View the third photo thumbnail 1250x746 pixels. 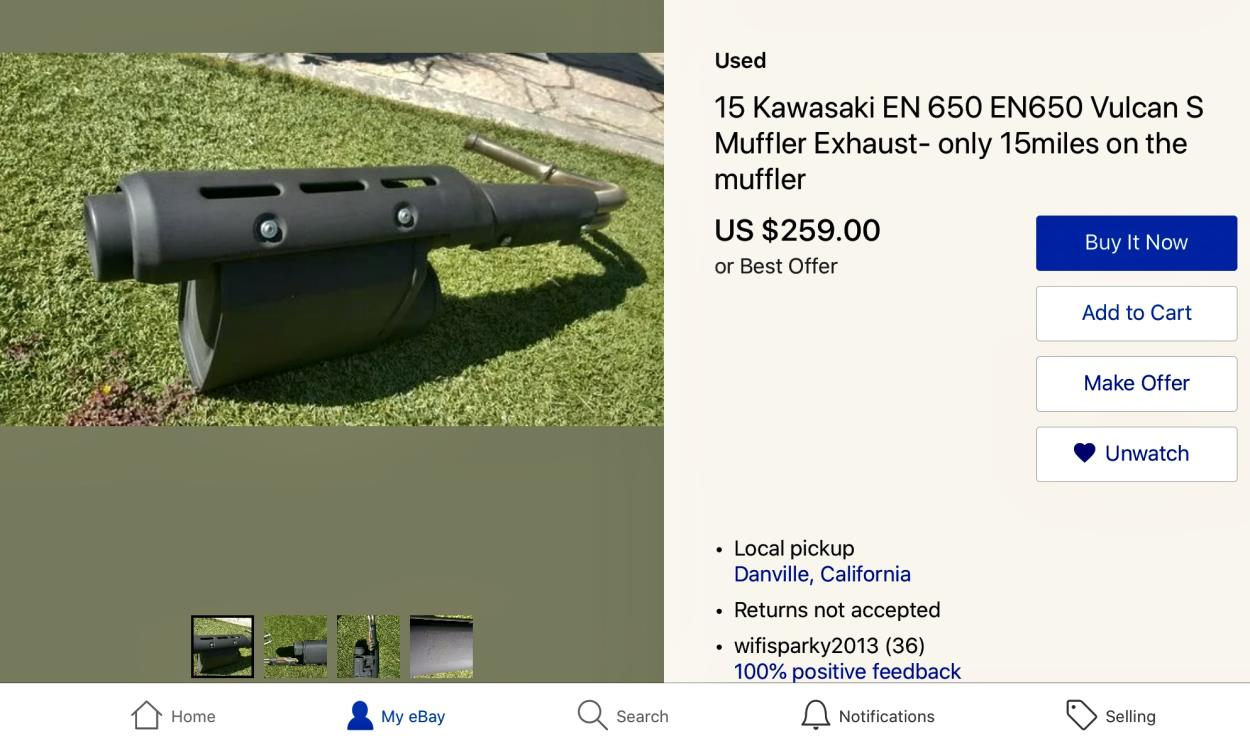click(368, 647)
